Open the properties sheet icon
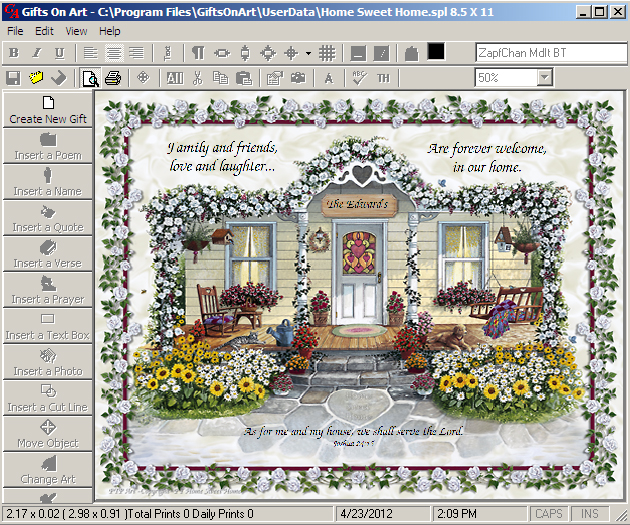630x525 pixels. point(275,78)
